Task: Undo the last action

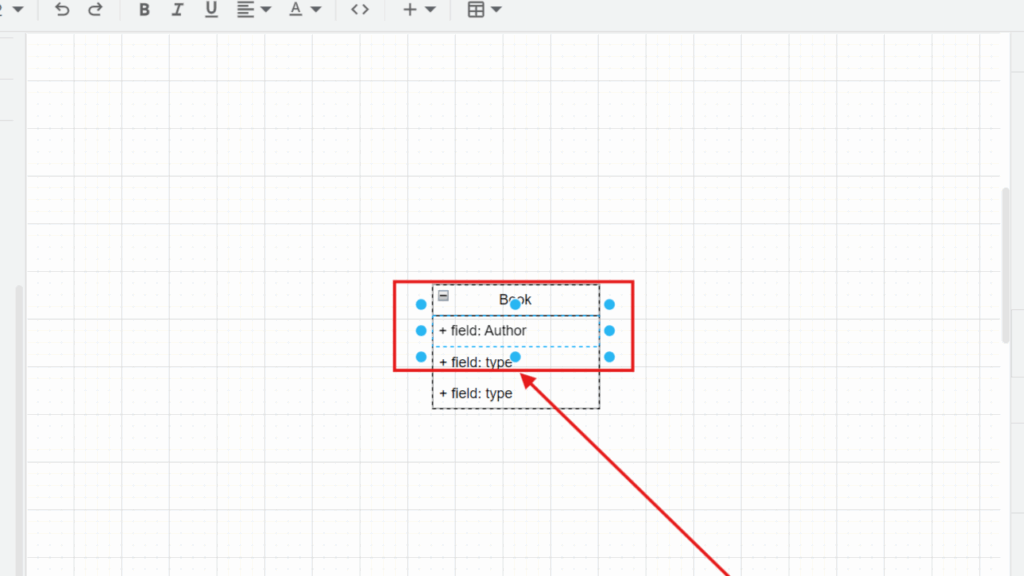Action: (x=61, y=9)
